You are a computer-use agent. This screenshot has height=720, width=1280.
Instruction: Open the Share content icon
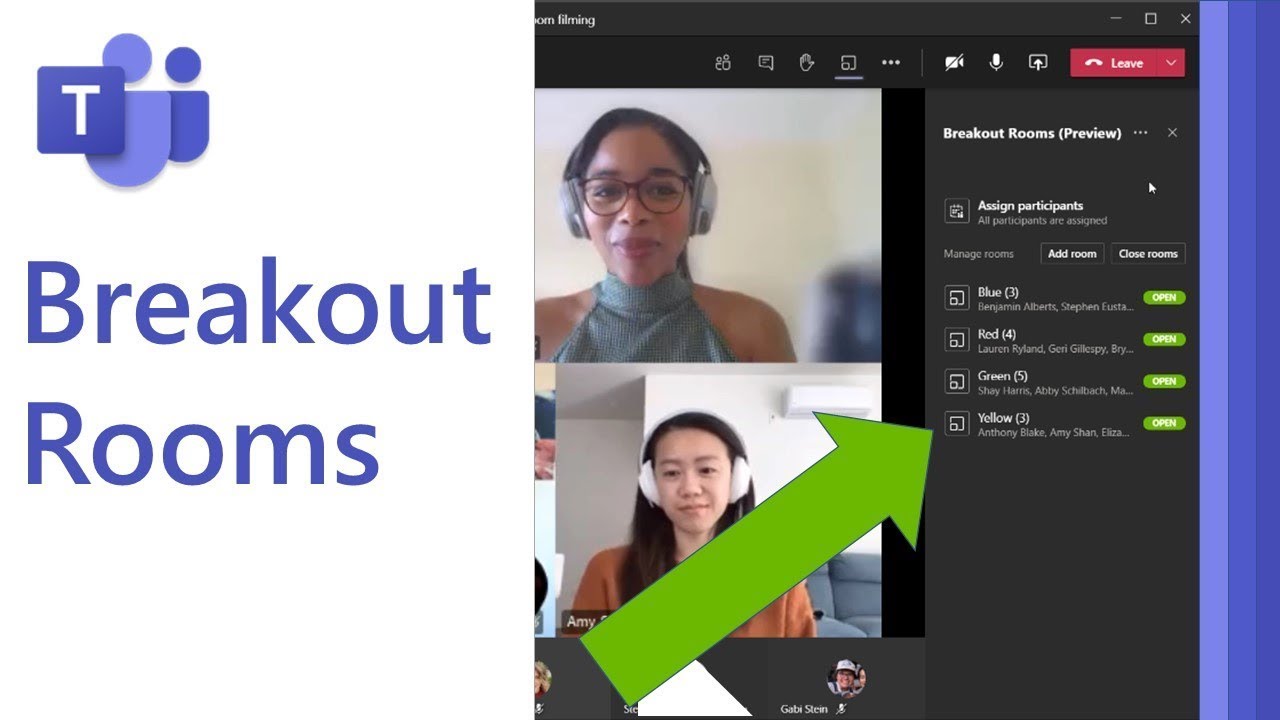[x=1038, y=63]
